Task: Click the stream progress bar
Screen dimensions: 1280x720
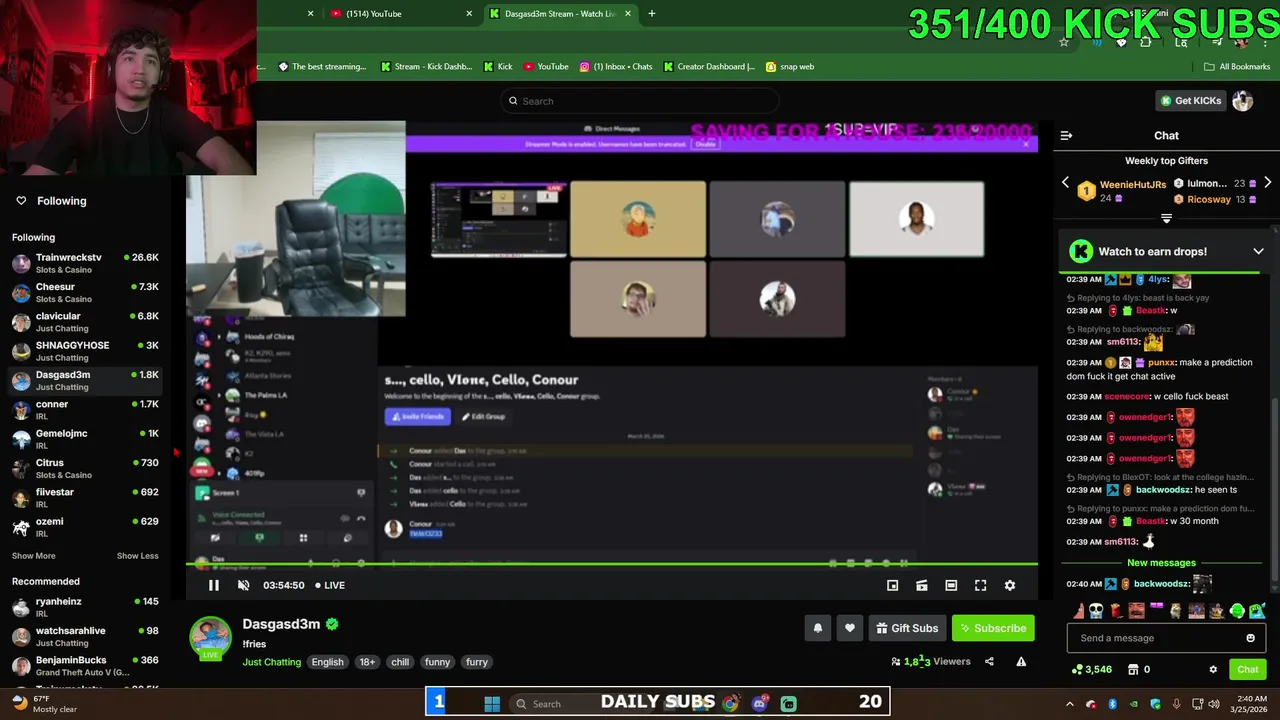Action: click(611, 565)
